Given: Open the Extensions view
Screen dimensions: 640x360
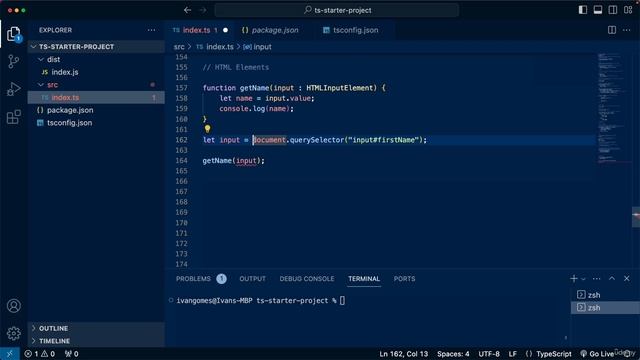Looking at the screenshot, I should pos(13,117).
